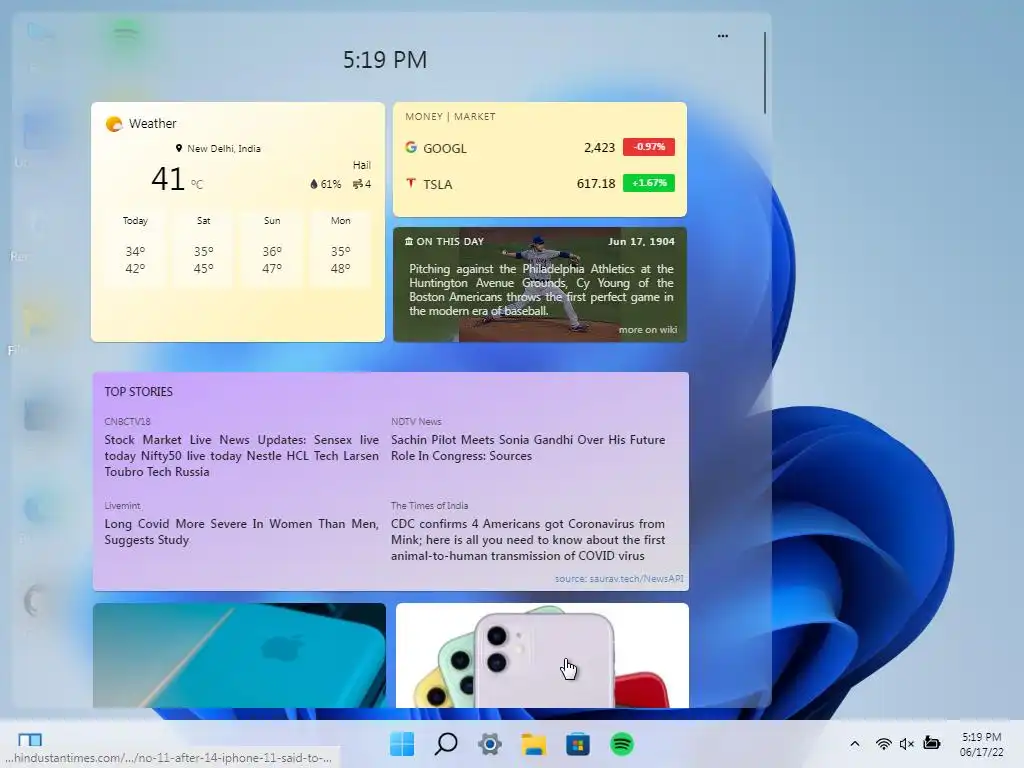Click the battery tray icon
This screenshot has height=768, width=1024.
(x=931, y=743)
